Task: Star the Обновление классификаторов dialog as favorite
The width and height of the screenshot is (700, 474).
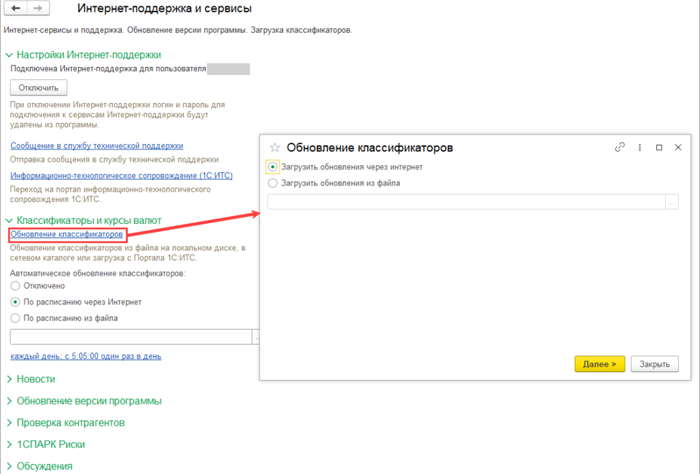Action: click(x=275, y=148)
